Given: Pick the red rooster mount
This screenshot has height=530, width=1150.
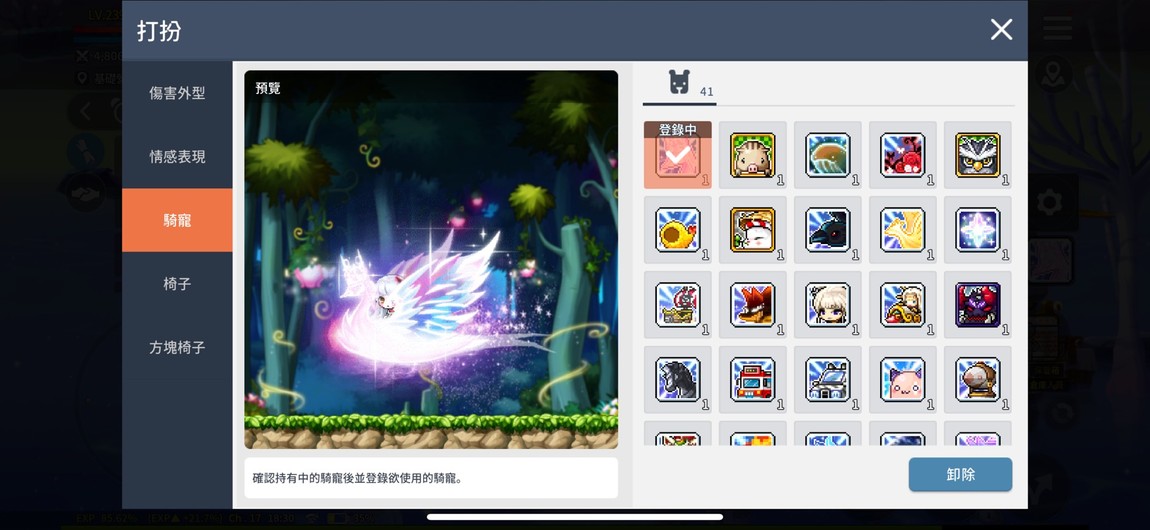Looking at the screenshot, I should [752, 305].
